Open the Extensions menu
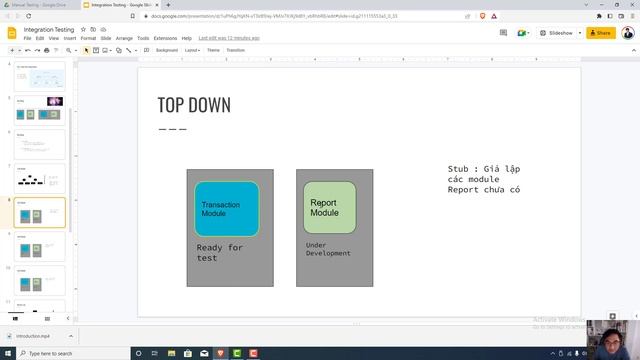 (x=165, y=38)
